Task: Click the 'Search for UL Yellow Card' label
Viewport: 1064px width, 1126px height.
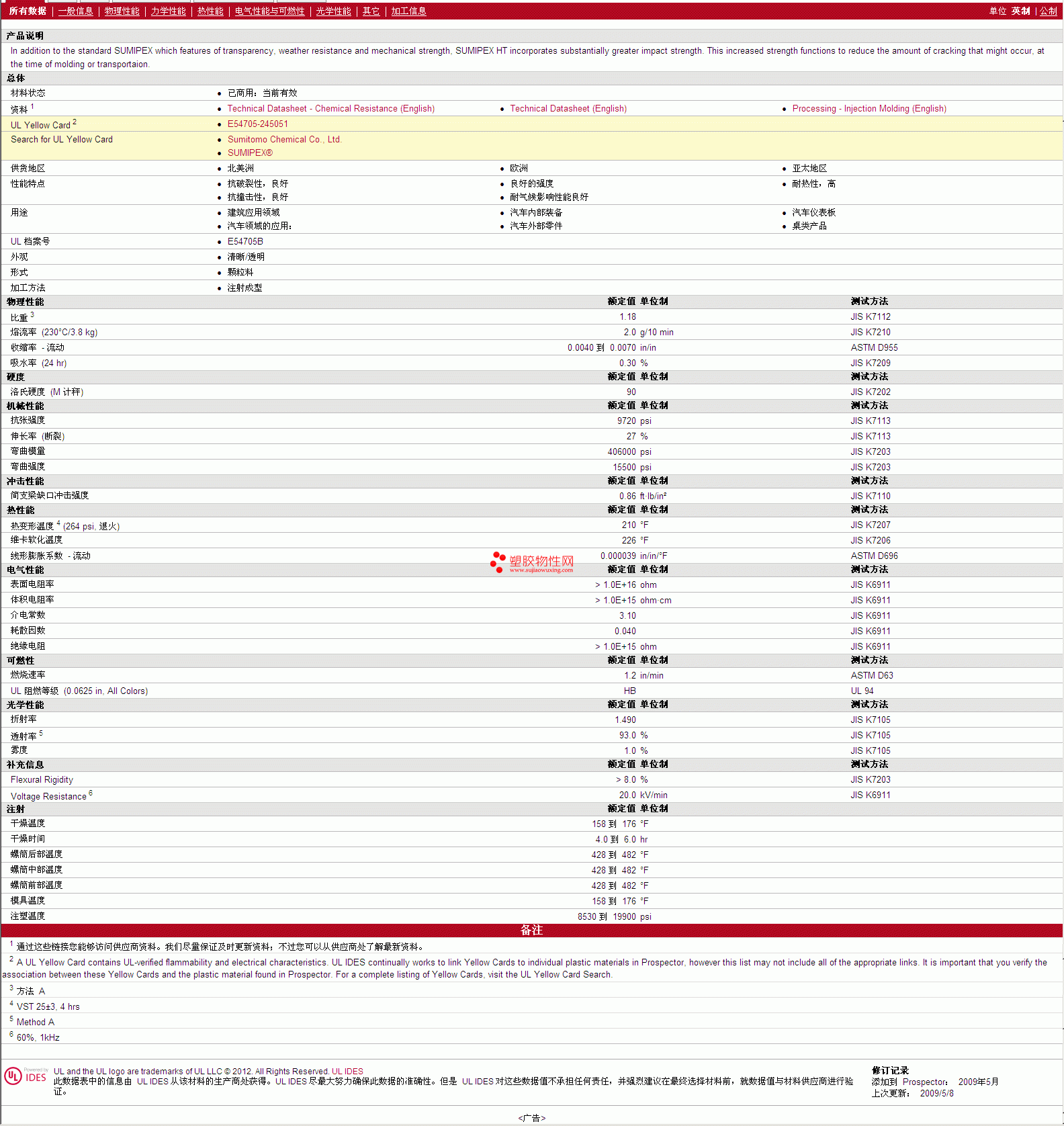Action: click(62, 140)
